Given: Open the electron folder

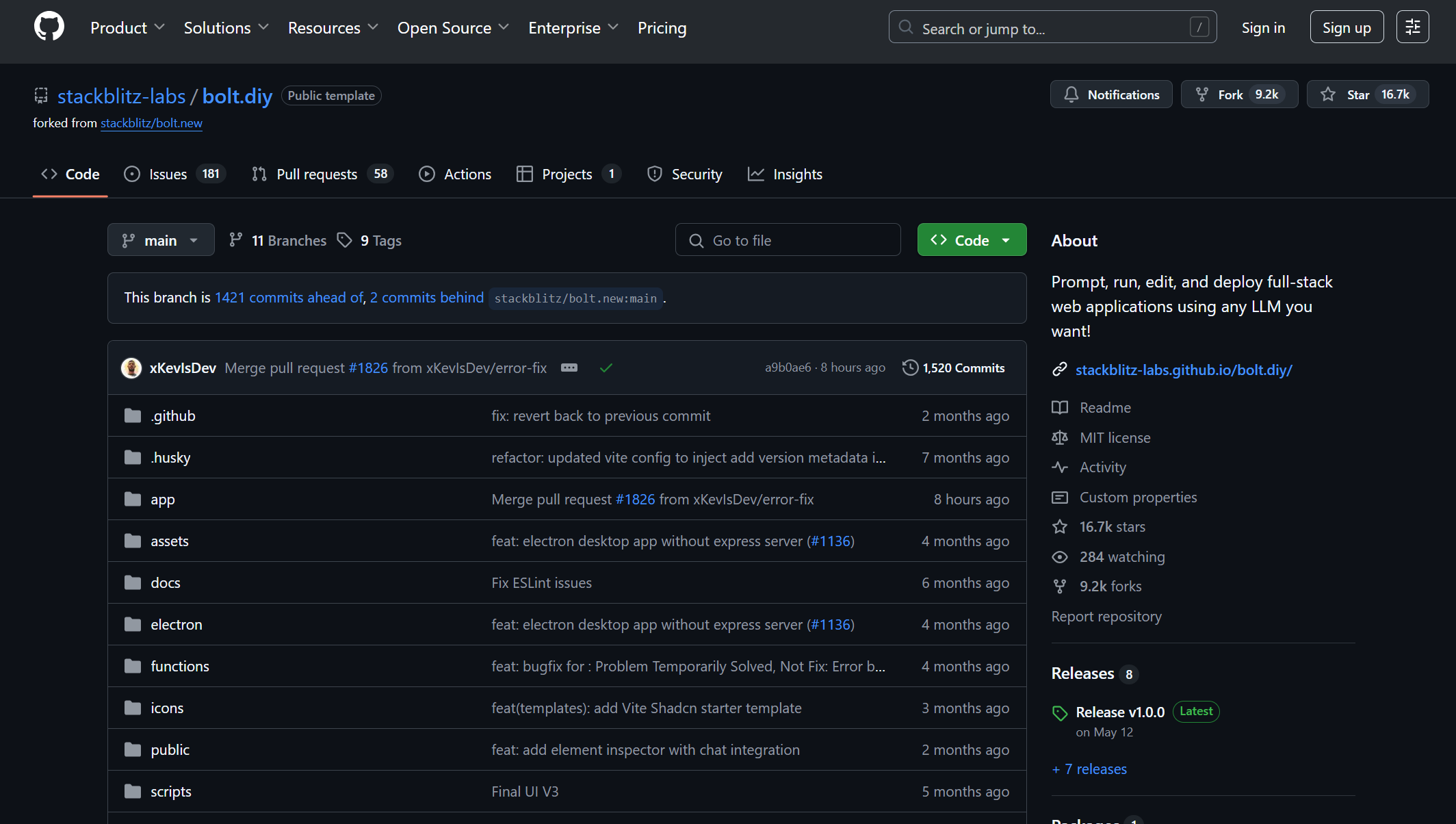Looking at the screenshot, I should (x=177, y=625).
